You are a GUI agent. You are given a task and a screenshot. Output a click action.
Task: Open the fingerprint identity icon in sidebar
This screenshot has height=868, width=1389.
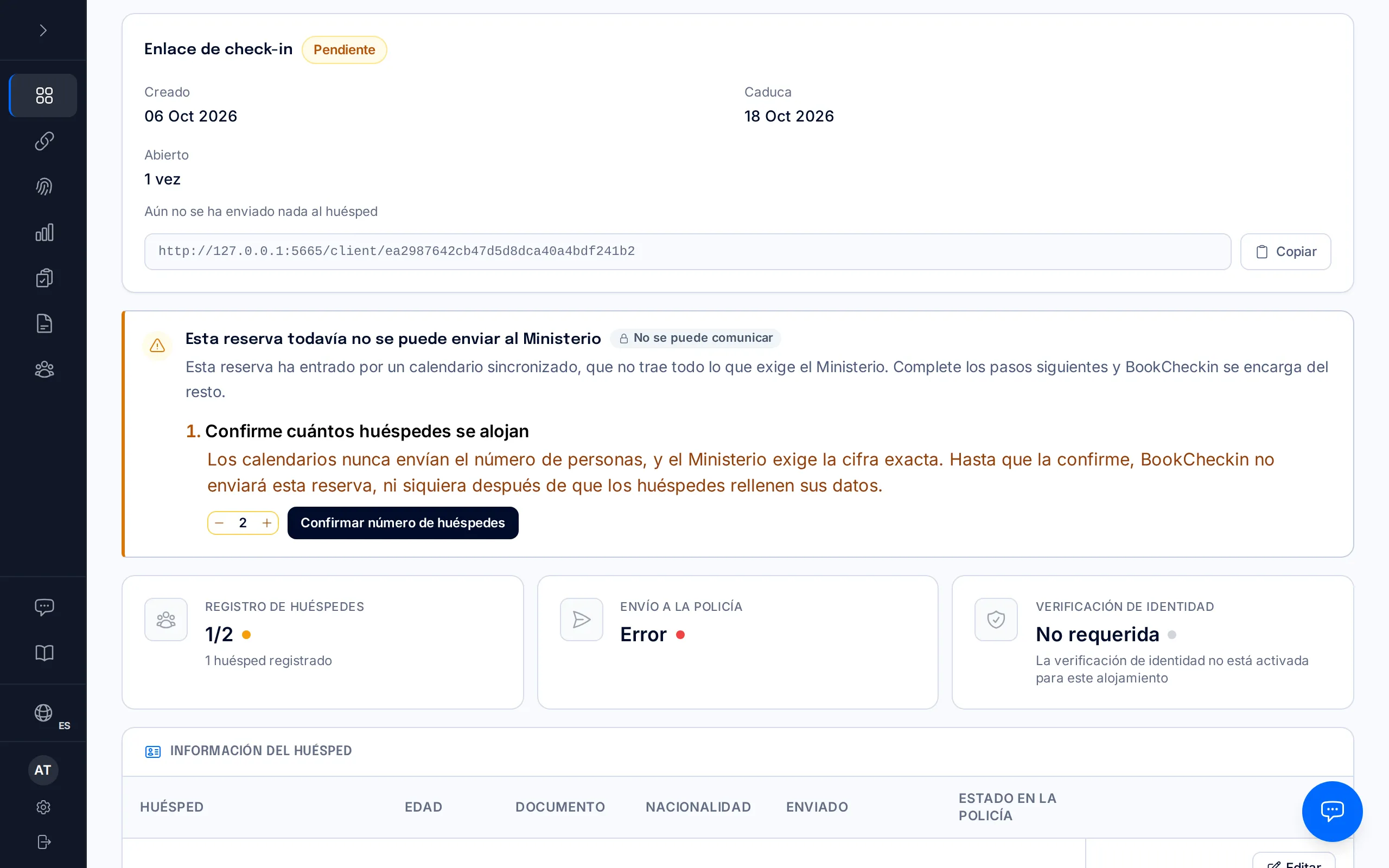click(44, 187)
